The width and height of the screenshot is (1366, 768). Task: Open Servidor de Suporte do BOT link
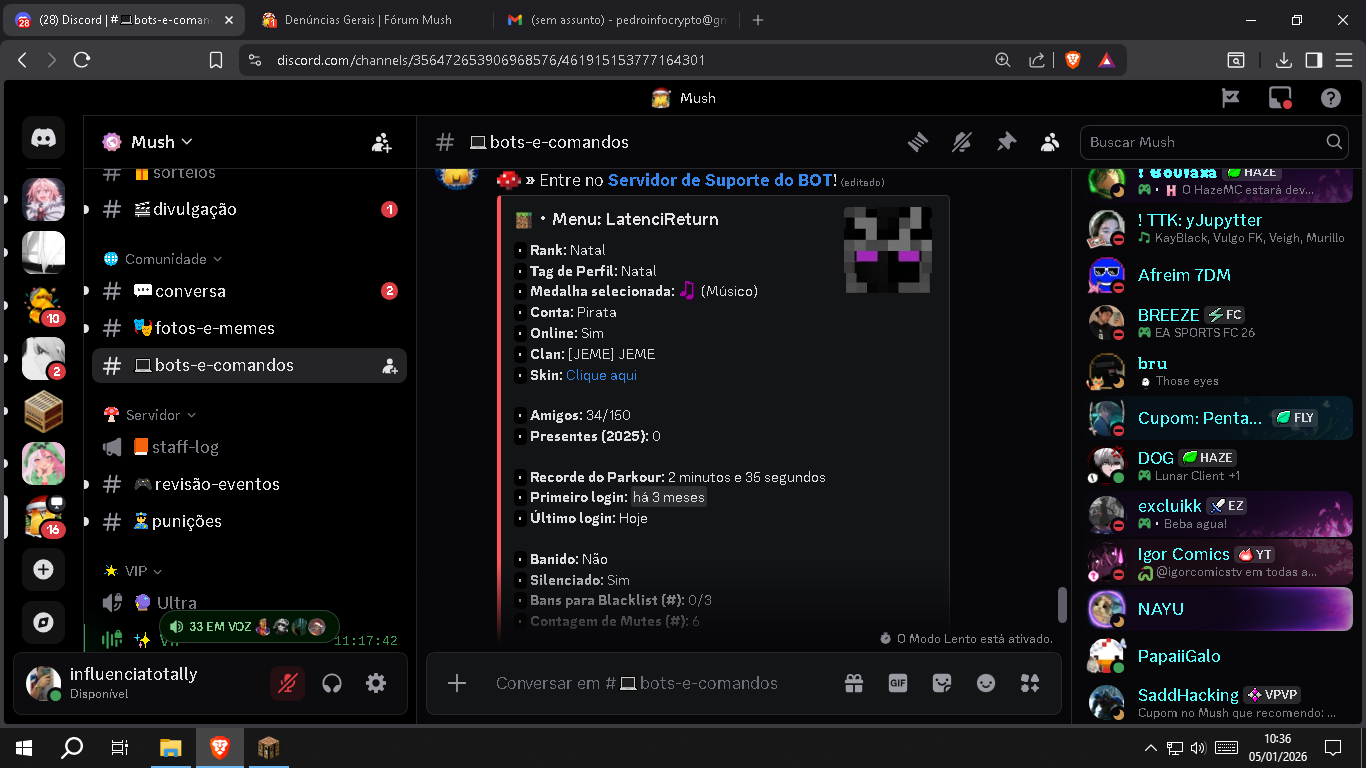[x=721, y=180]
